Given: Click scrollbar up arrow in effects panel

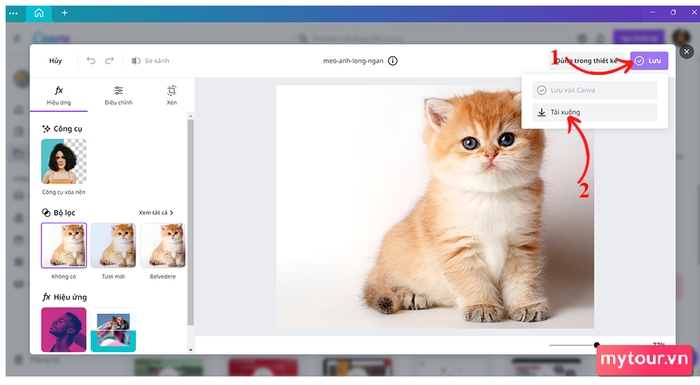Looking at the screenshot, I should (191, 116).
